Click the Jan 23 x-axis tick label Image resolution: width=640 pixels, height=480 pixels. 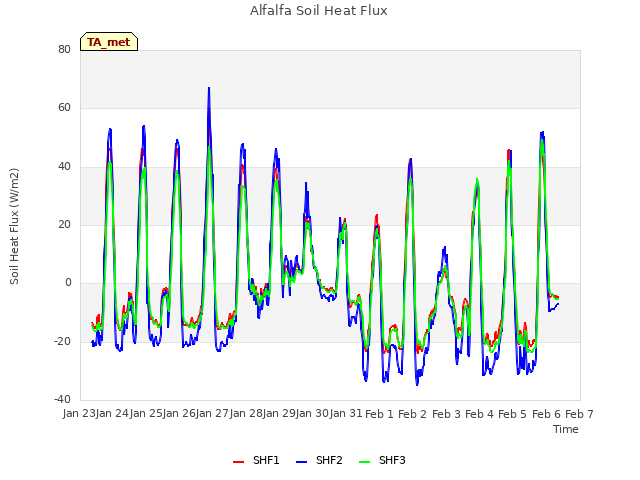click(78, 413)
